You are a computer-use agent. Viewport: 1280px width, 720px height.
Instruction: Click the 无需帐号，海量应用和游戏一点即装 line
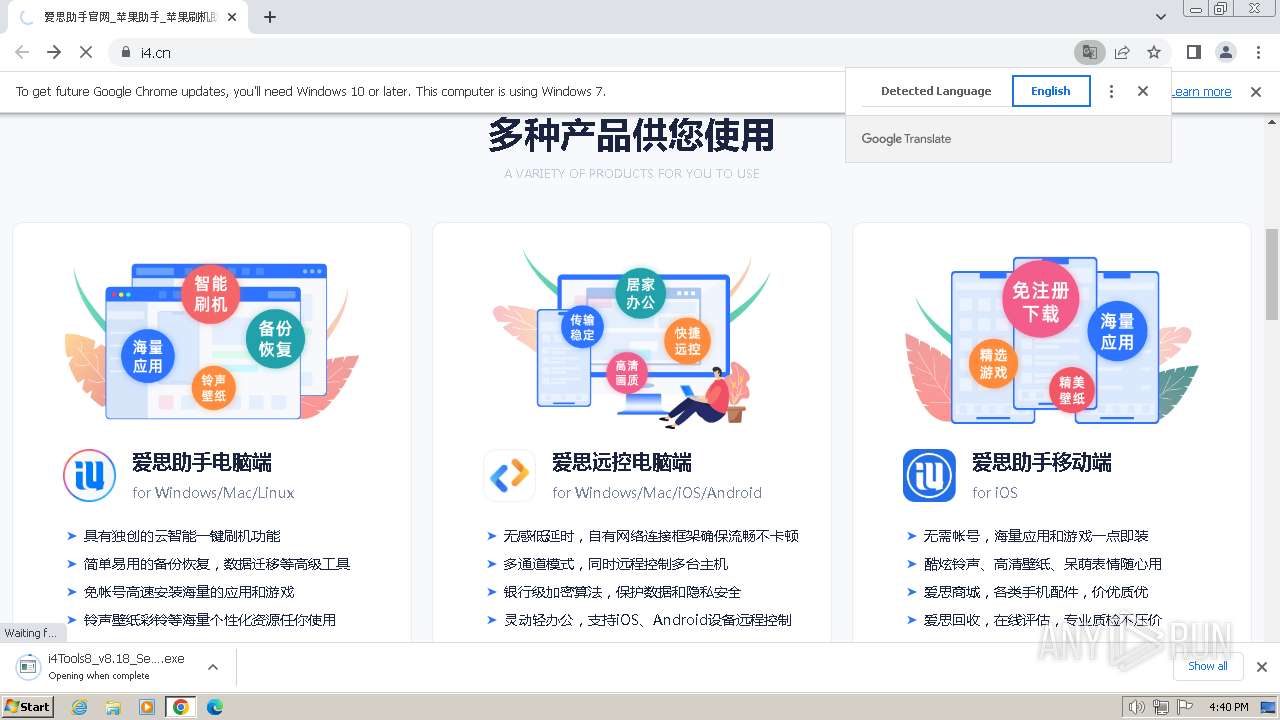(1036, 536)
